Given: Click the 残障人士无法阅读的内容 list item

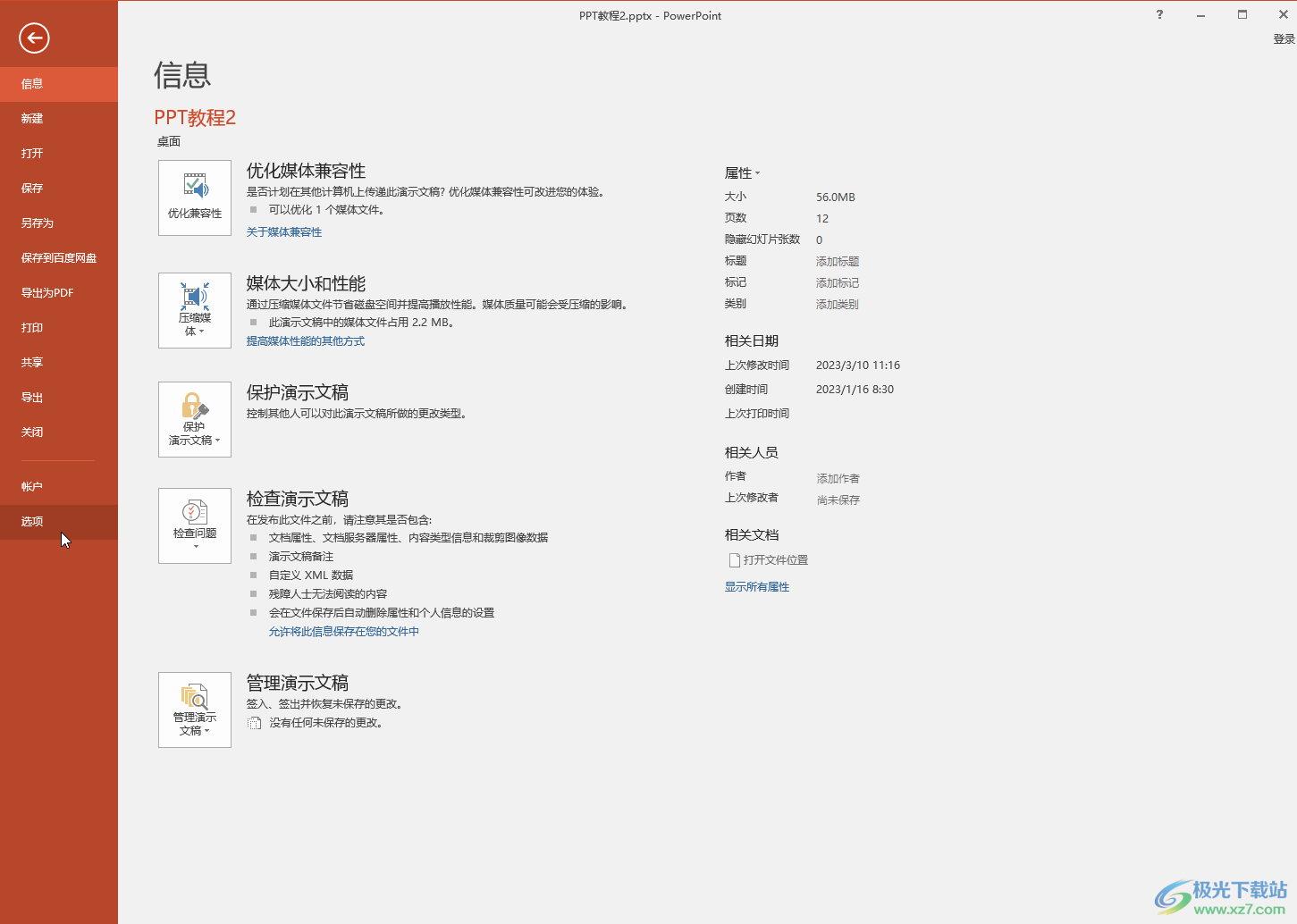Looking at the screenshot, I should [328, 594].
